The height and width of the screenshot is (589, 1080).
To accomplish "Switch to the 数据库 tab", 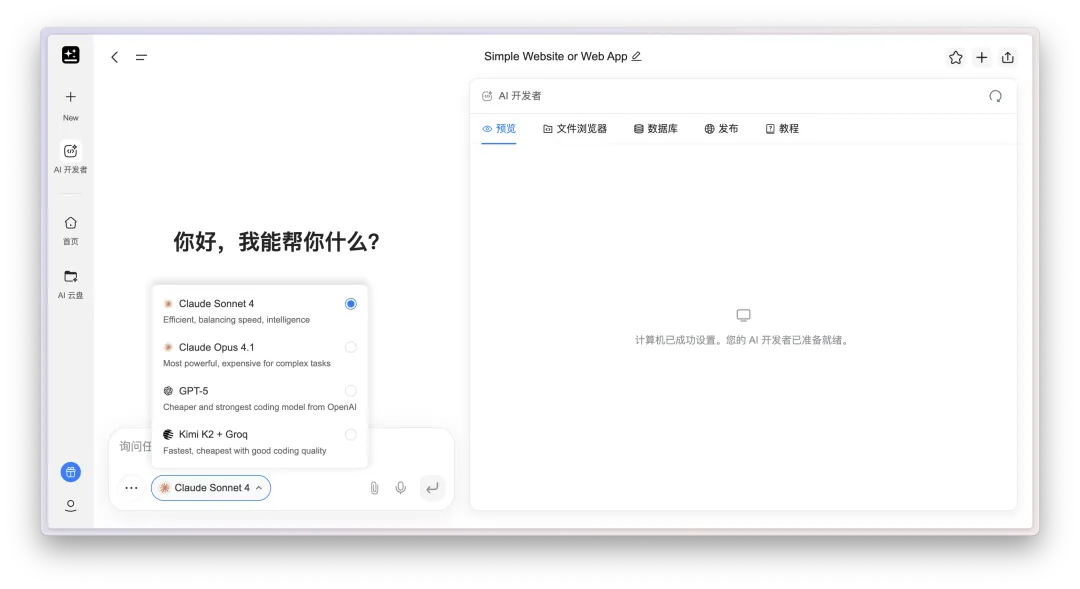I will pos(655,129).
